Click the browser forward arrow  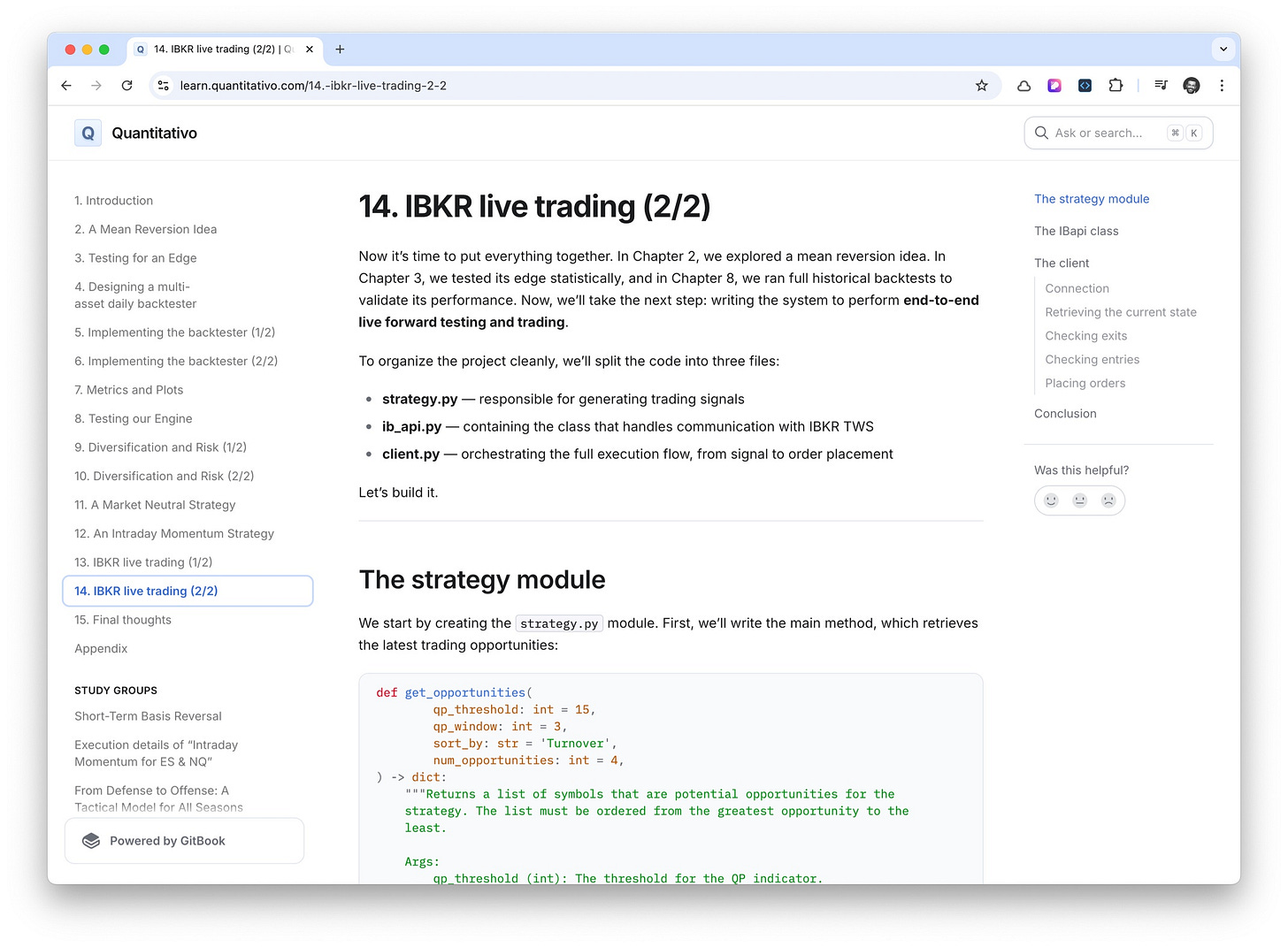pyautogui.click(x=96, y=86)
